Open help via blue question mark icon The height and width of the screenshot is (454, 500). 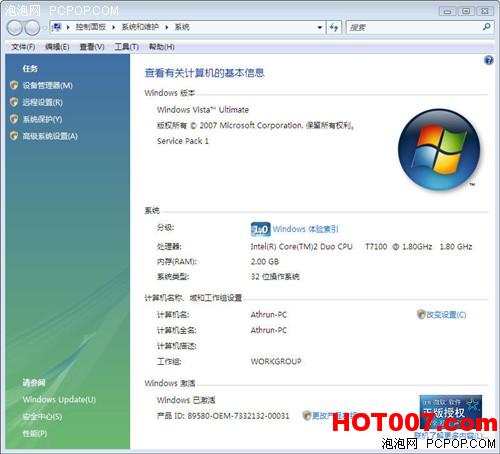489,60
